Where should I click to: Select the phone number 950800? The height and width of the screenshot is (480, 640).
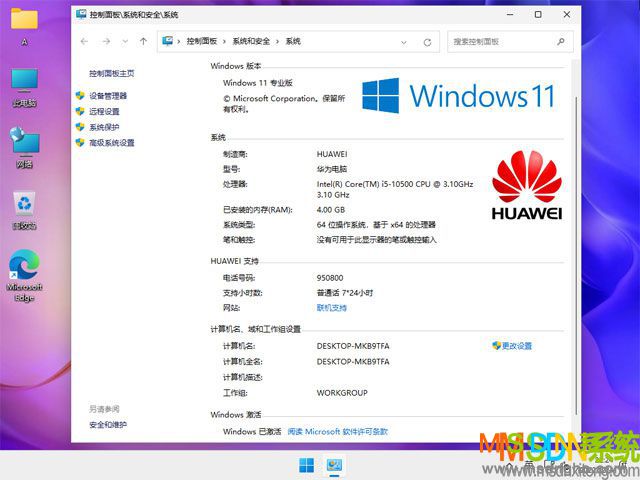click(x=330, y=278)
